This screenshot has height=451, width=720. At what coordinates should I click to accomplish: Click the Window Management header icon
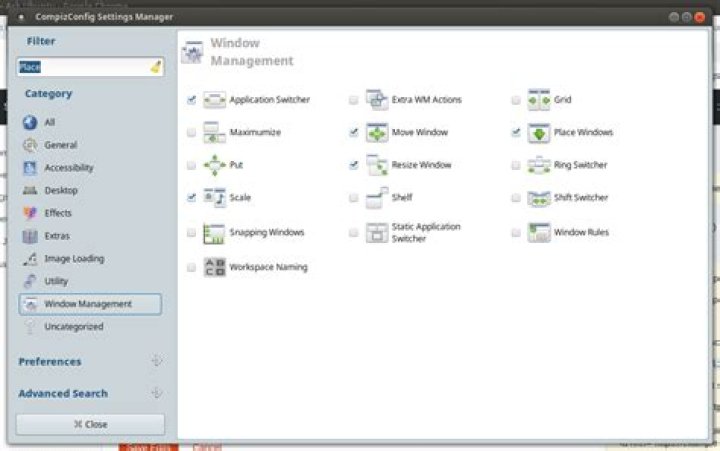192,52
